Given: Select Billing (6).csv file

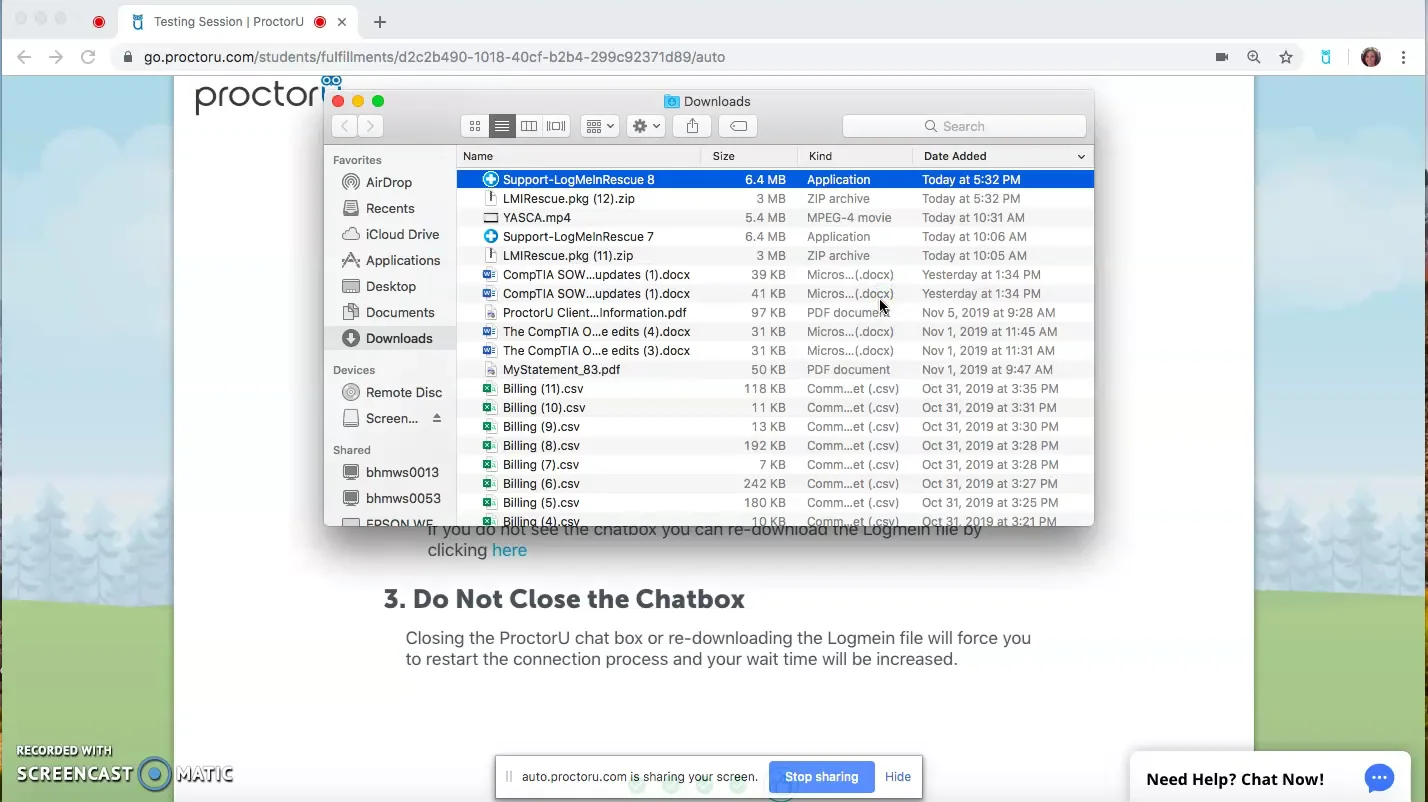Looking at the screenshot, I should pyautogui.click(x=775, y=484).
